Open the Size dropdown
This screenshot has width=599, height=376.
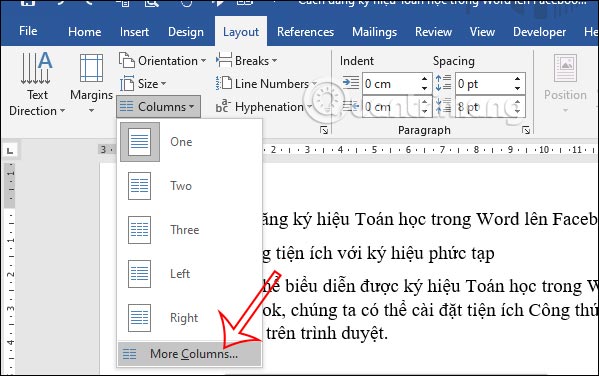click(143, 84)
